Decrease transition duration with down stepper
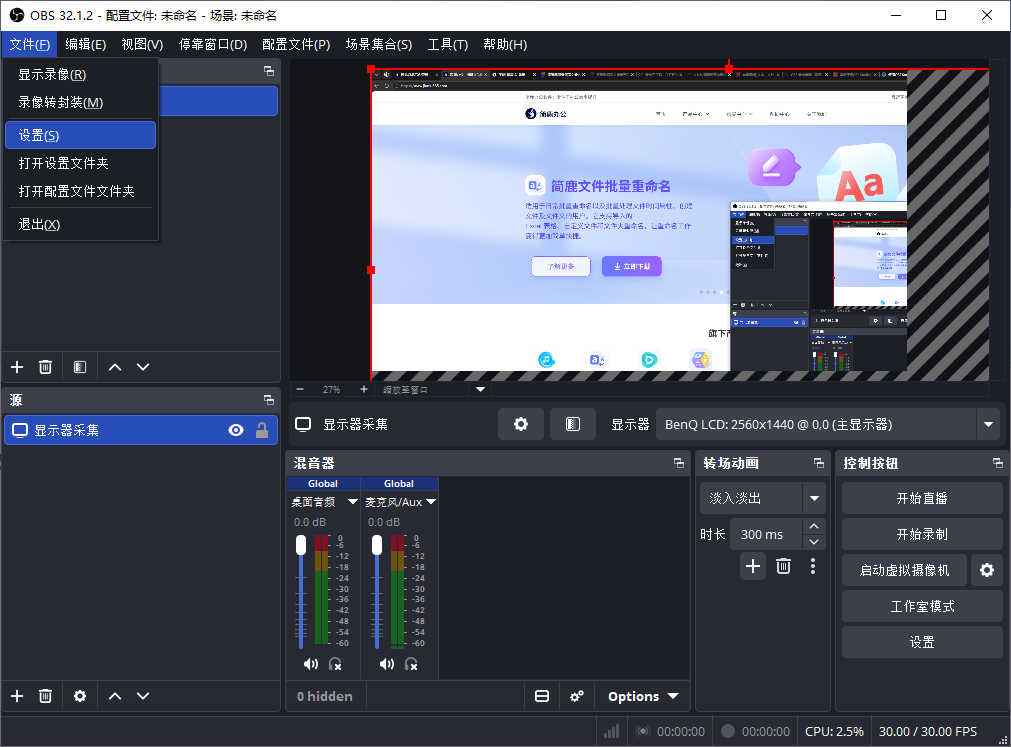Screen dimensions: 1011x747 click(814, 542)
